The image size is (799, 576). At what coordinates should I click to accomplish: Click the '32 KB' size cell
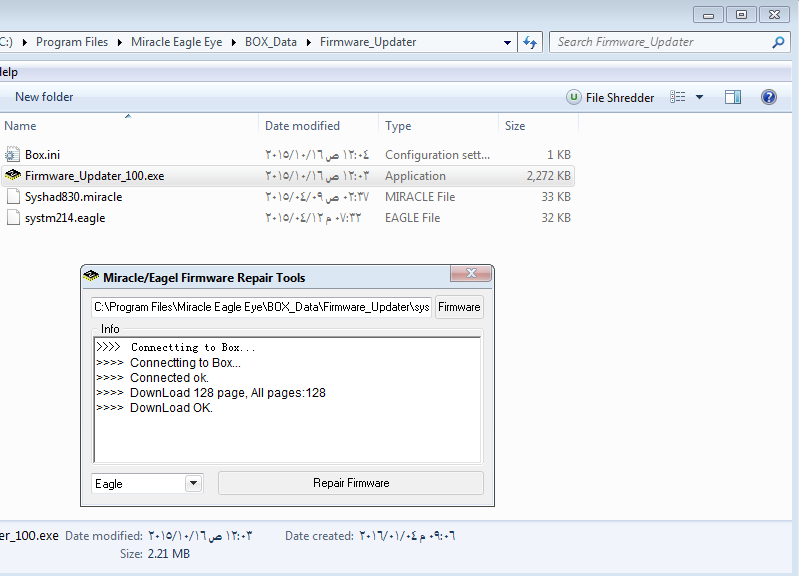click(x=556, y=218)
